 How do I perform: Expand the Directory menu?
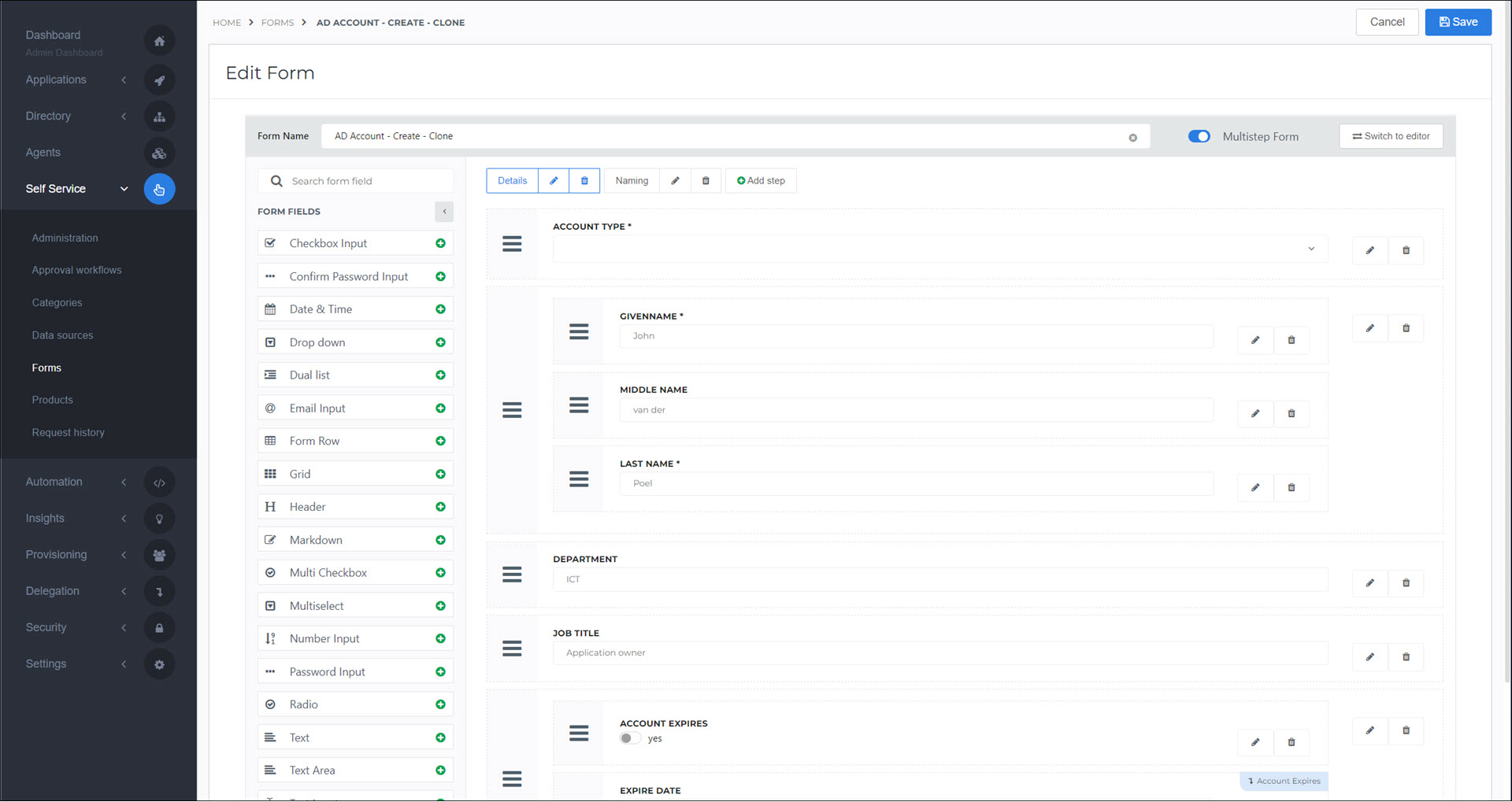[124, 116]
